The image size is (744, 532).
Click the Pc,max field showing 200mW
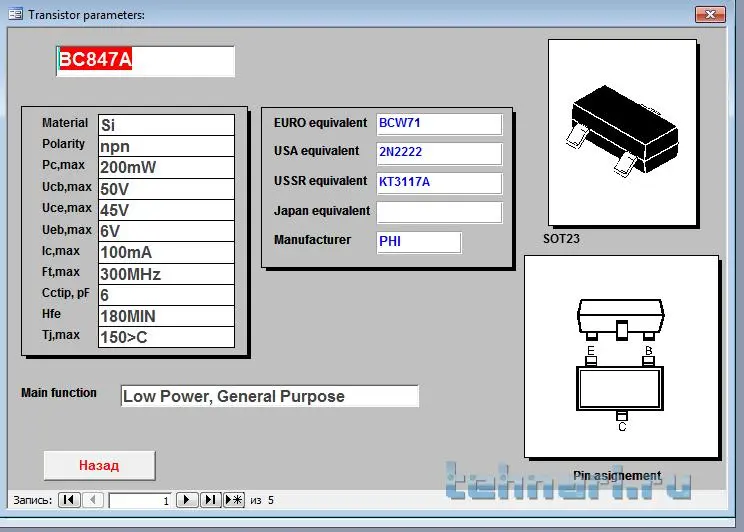(166, 168)
